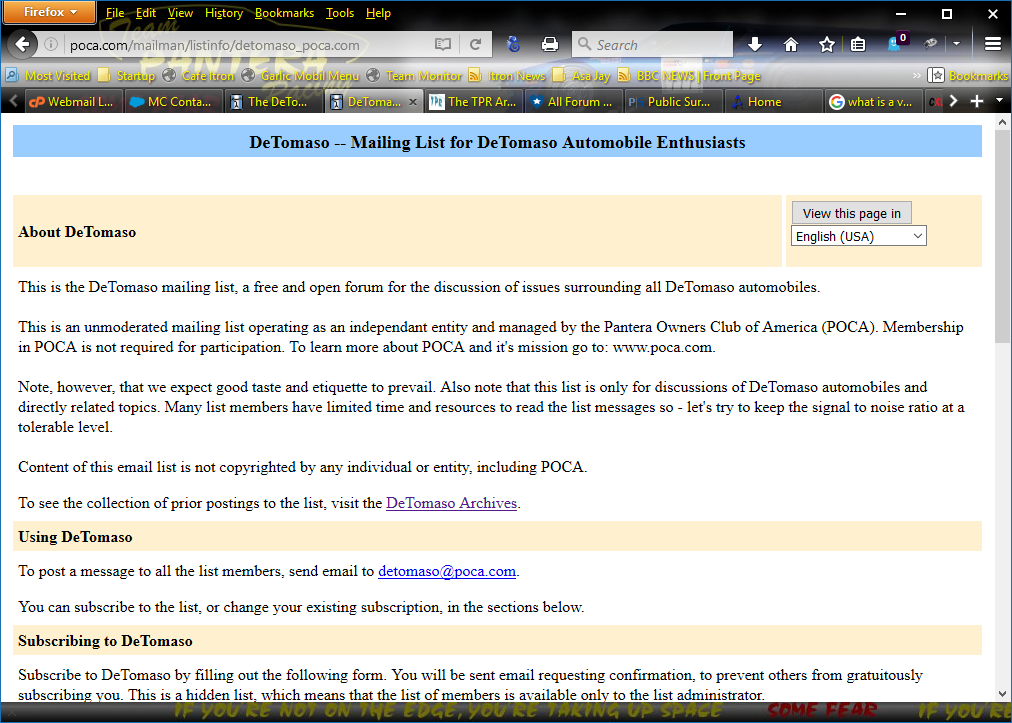
Task: Open the View menu
Action: (180, 13)
